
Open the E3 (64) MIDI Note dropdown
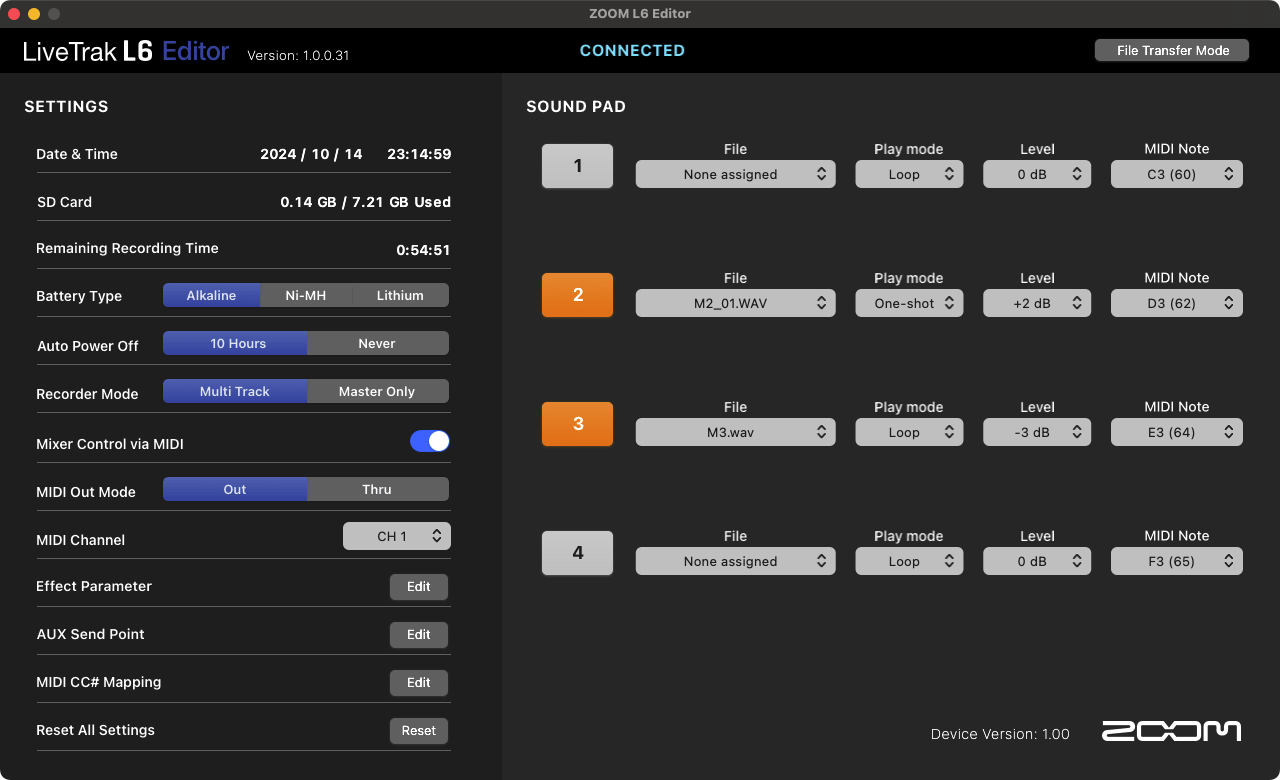1177,432
